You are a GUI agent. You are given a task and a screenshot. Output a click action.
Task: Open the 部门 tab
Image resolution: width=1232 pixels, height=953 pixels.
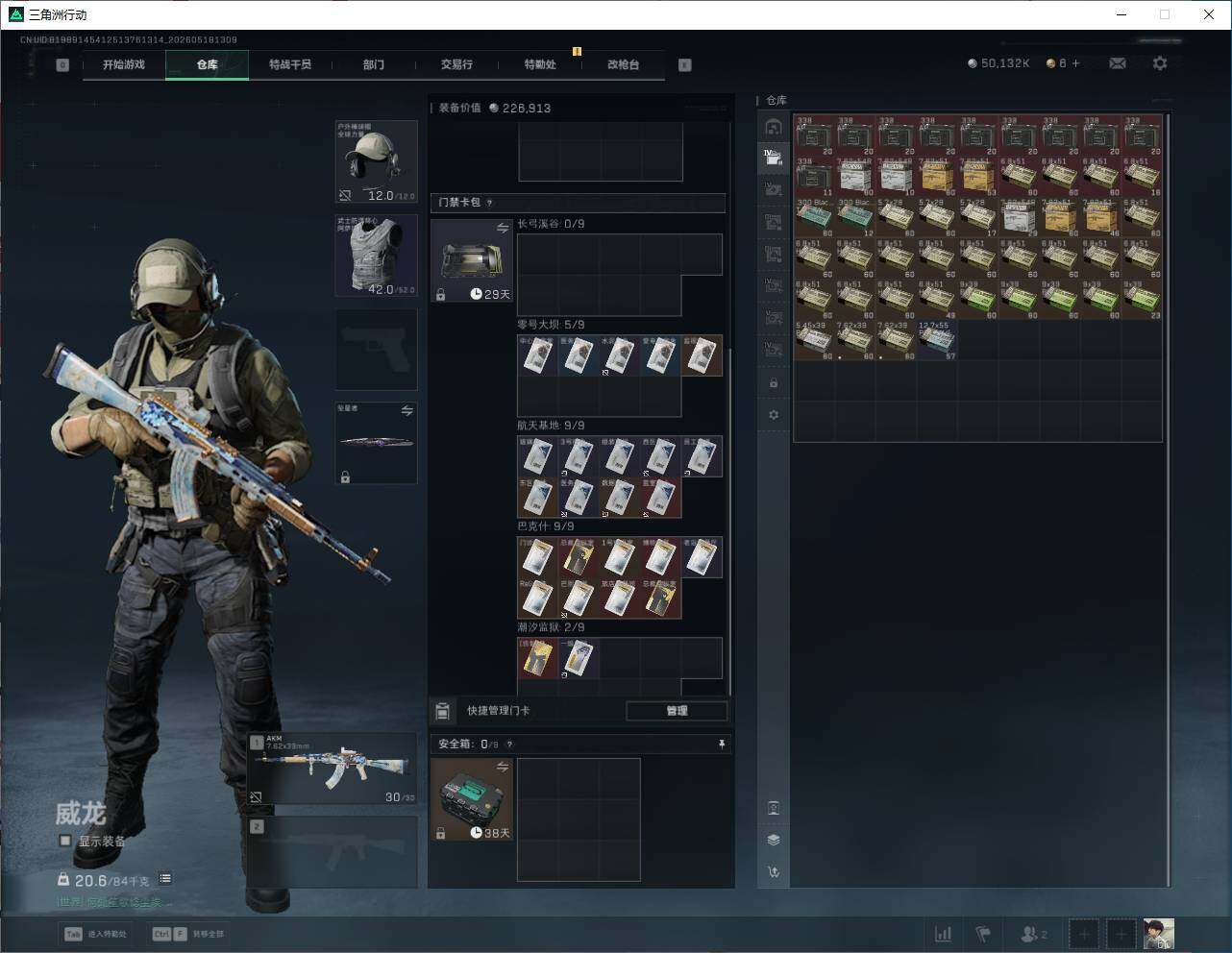[x=374, y=64]
